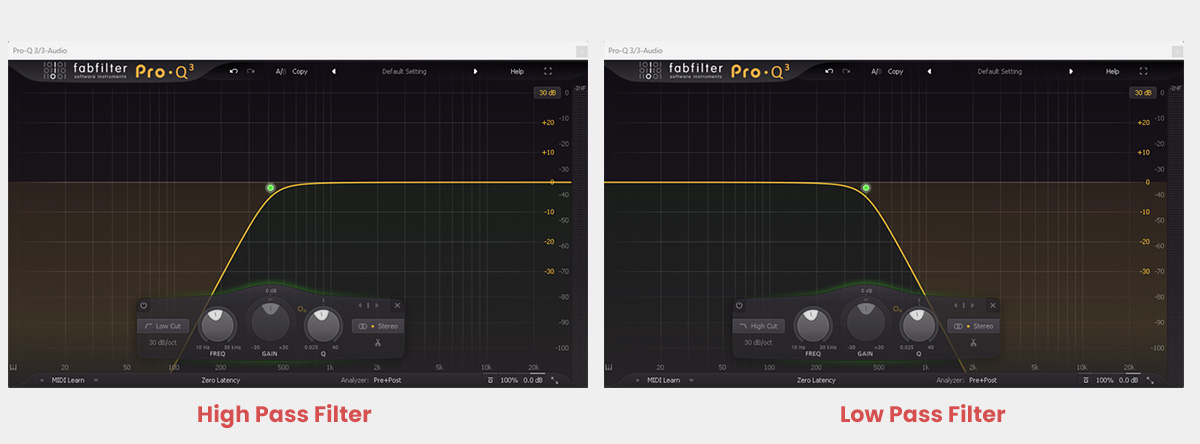Select next band arrow in High Cut panel
Viewport: 1200px width, 444px height.
pyautogui.click(x=973, y=305)
